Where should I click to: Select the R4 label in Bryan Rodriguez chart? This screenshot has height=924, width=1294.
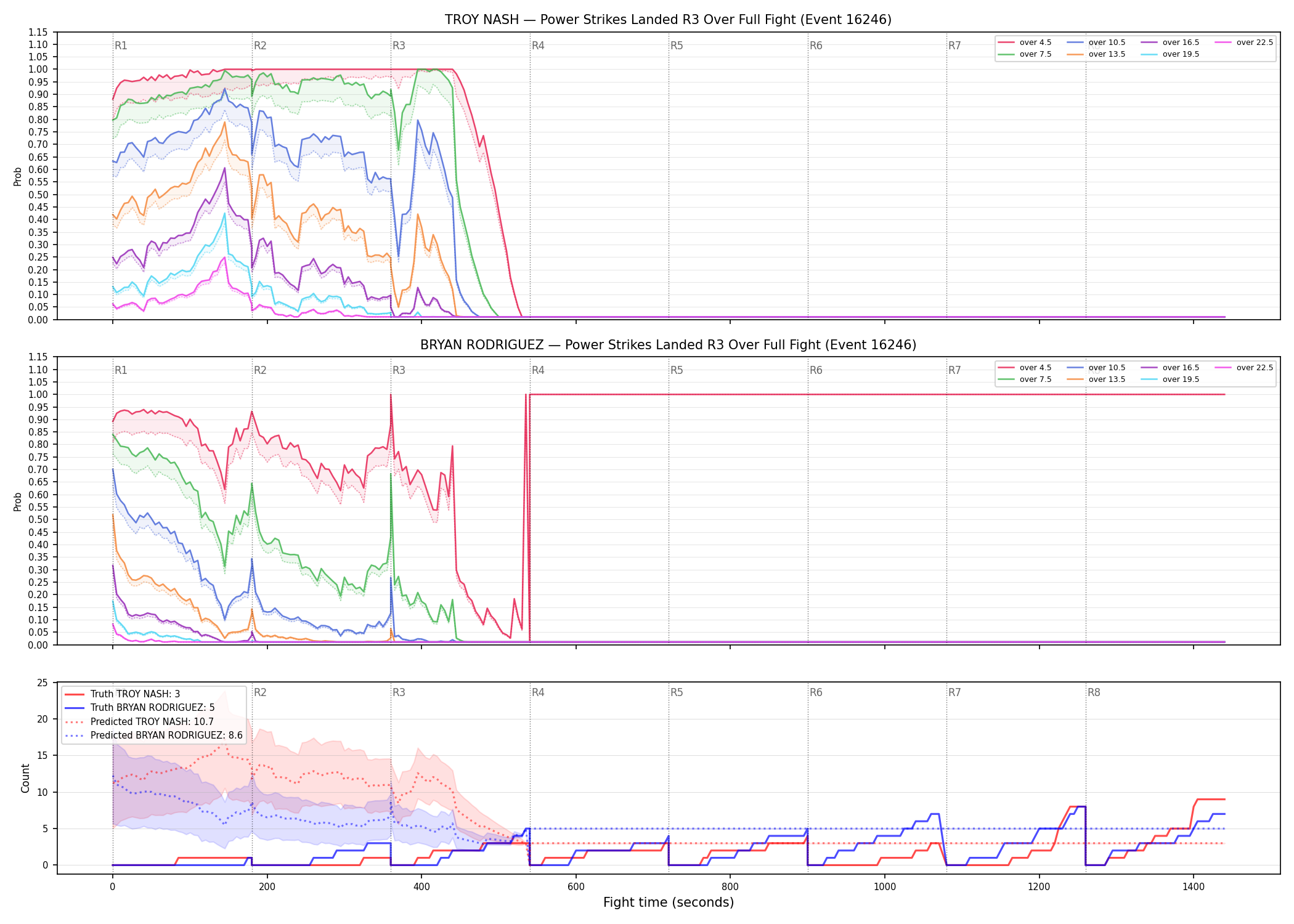click(538, 370)
